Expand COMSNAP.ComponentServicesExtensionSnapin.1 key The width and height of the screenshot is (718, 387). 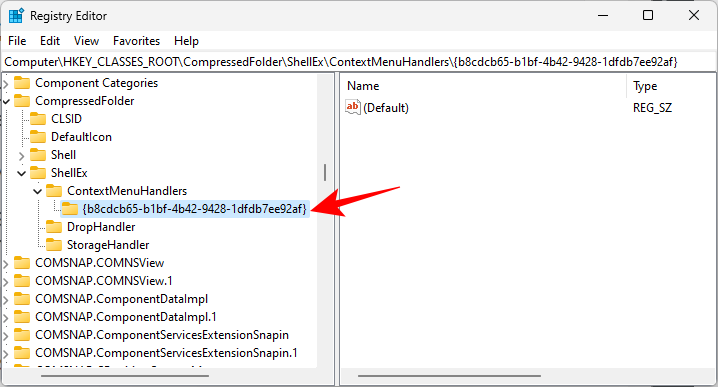pyautogui.click(x=6, y=354)
